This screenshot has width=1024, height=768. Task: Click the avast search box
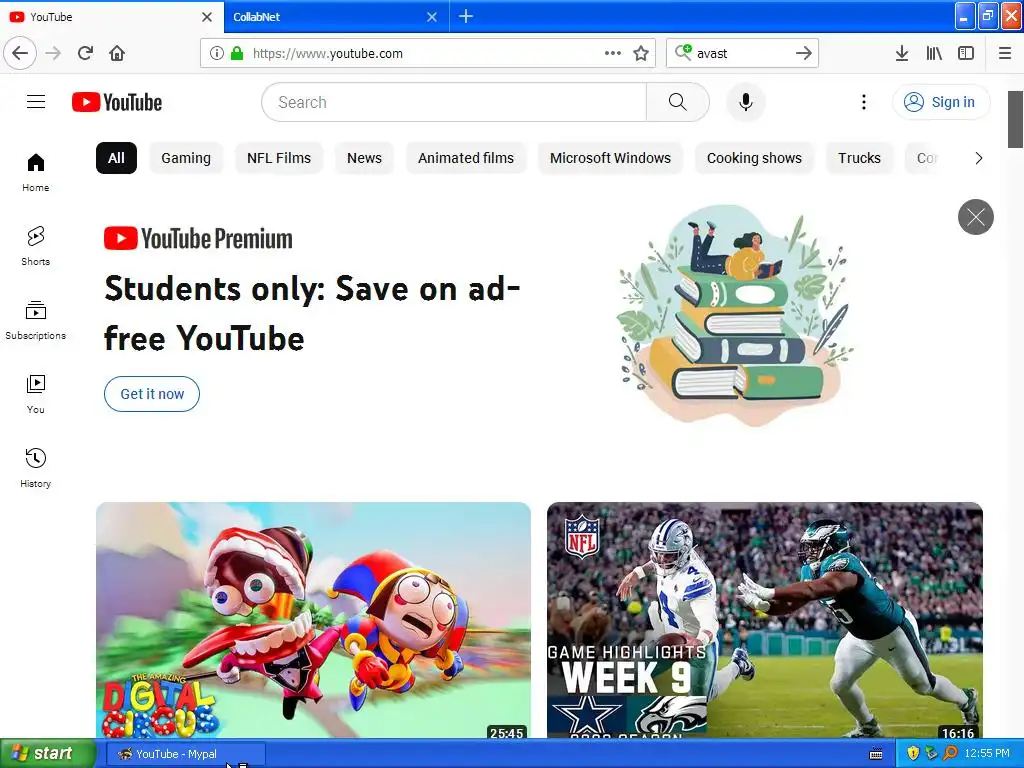click(x=741, y=53)
